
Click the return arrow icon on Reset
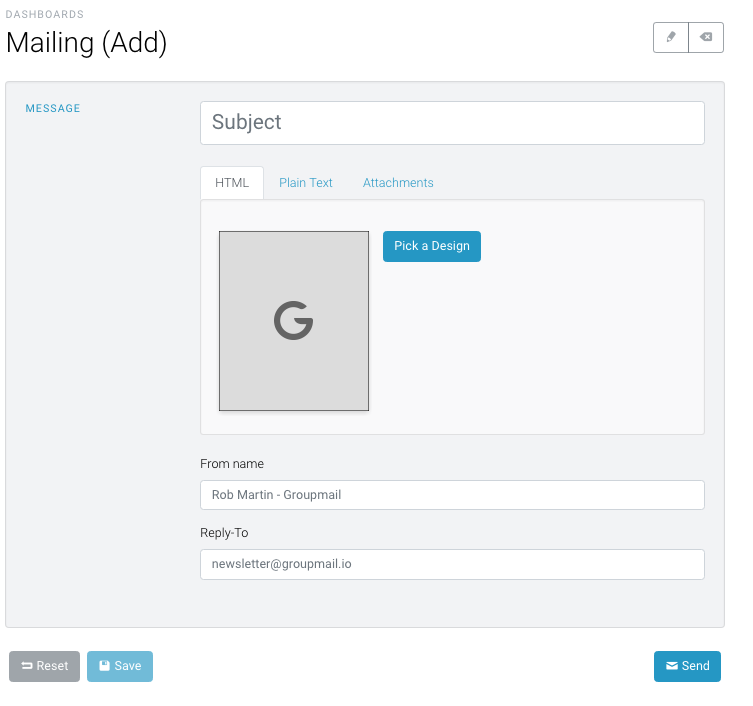click(27, 666)
